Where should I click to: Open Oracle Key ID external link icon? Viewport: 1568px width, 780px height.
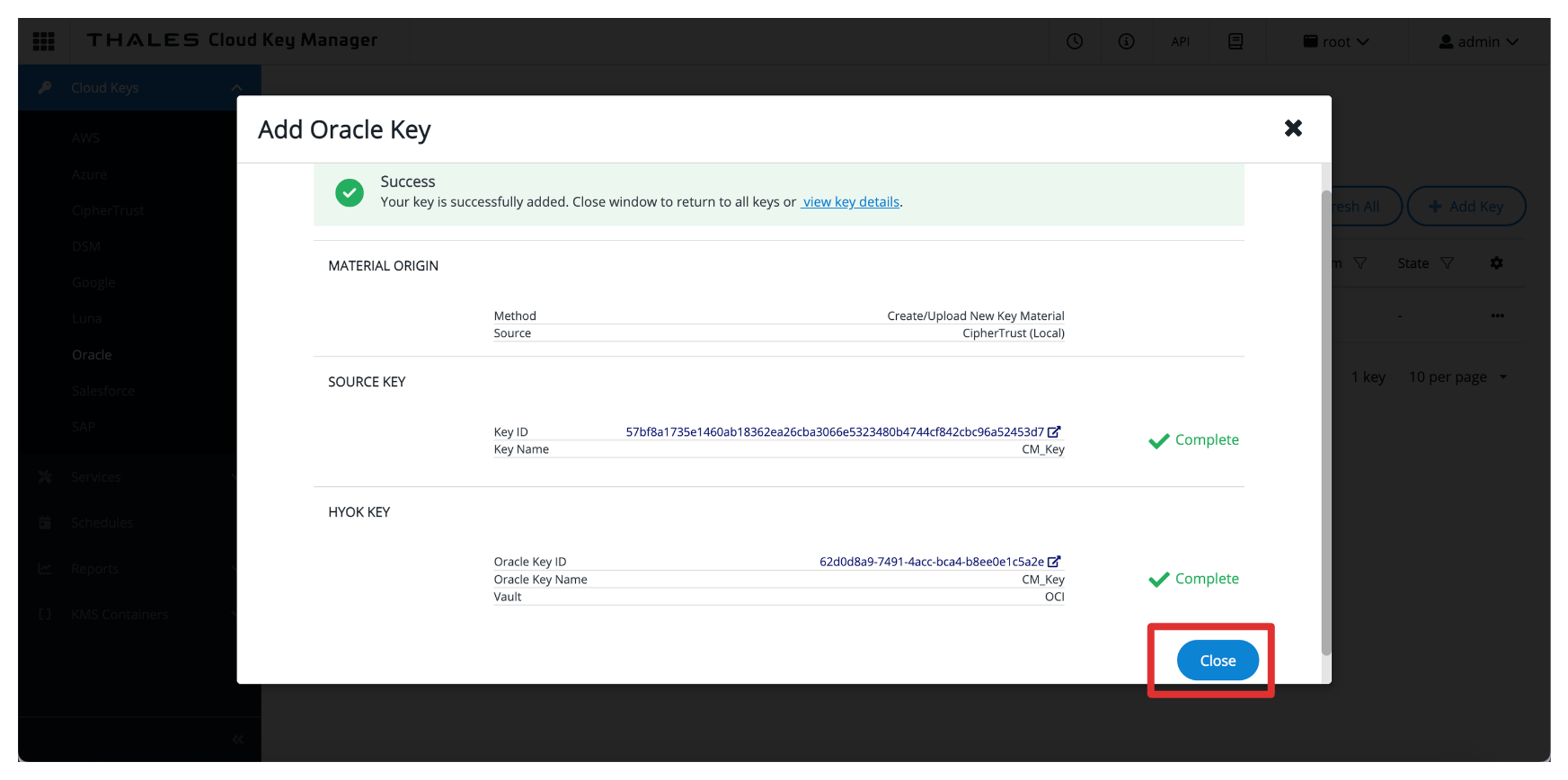(1055, 562)
